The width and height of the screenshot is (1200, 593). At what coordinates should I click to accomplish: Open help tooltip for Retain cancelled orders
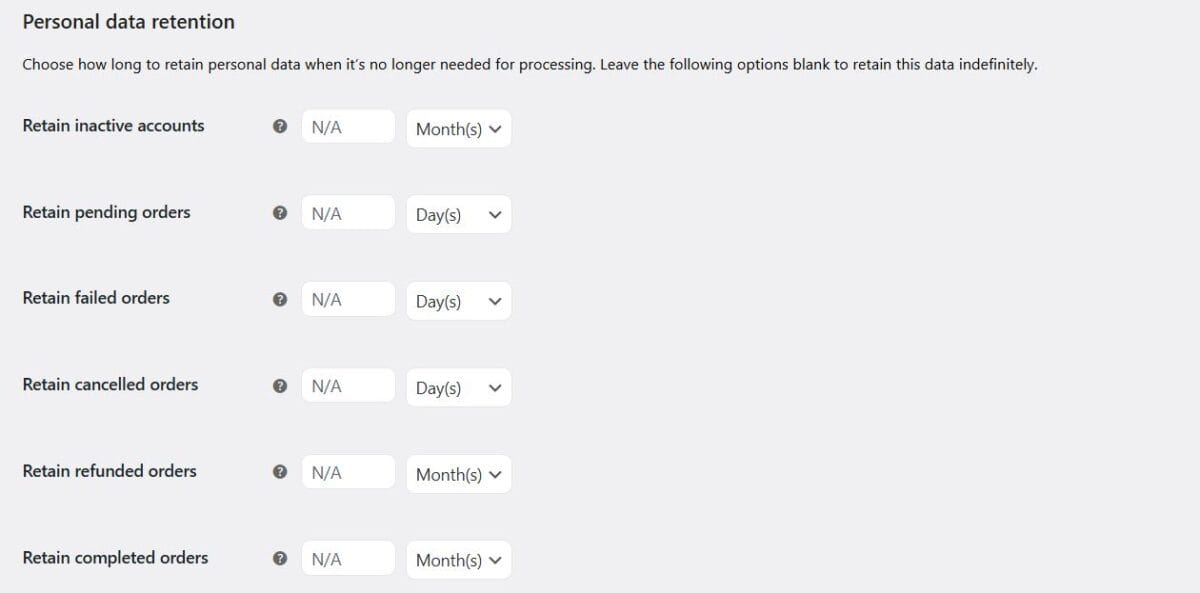pyautogui.click(x=280, y=385)
